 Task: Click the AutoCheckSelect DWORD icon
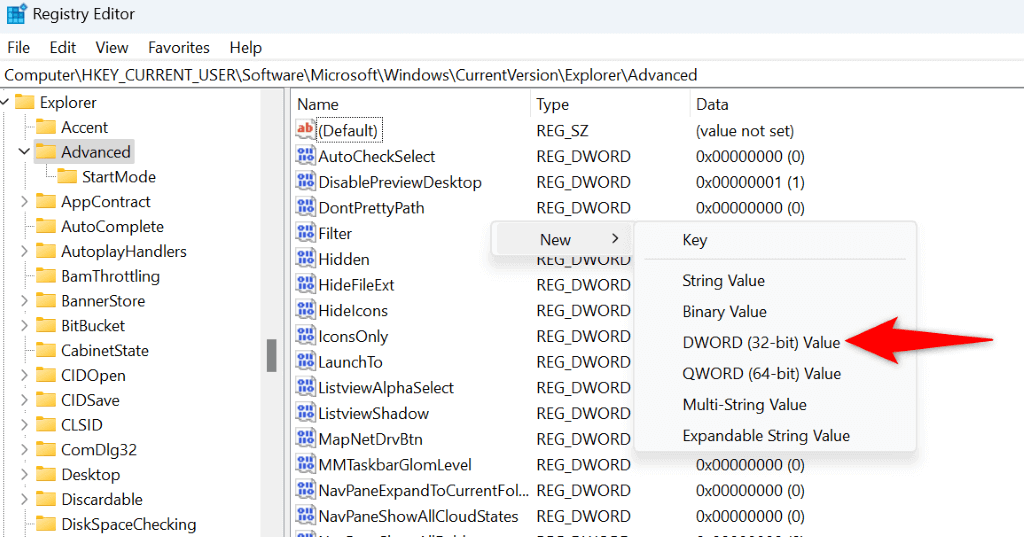305,156
